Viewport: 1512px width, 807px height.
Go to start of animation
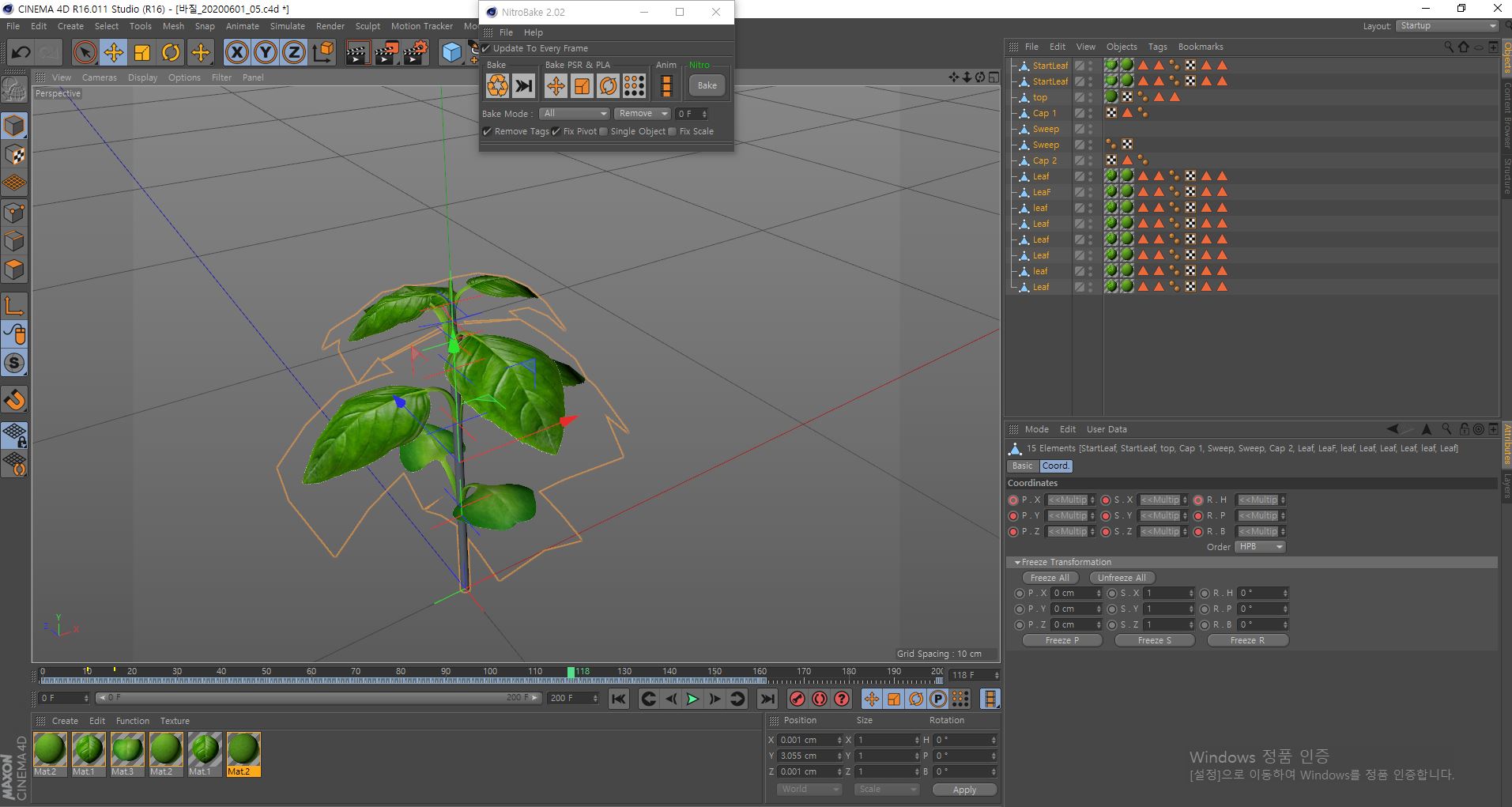click(x=619, y=699)
